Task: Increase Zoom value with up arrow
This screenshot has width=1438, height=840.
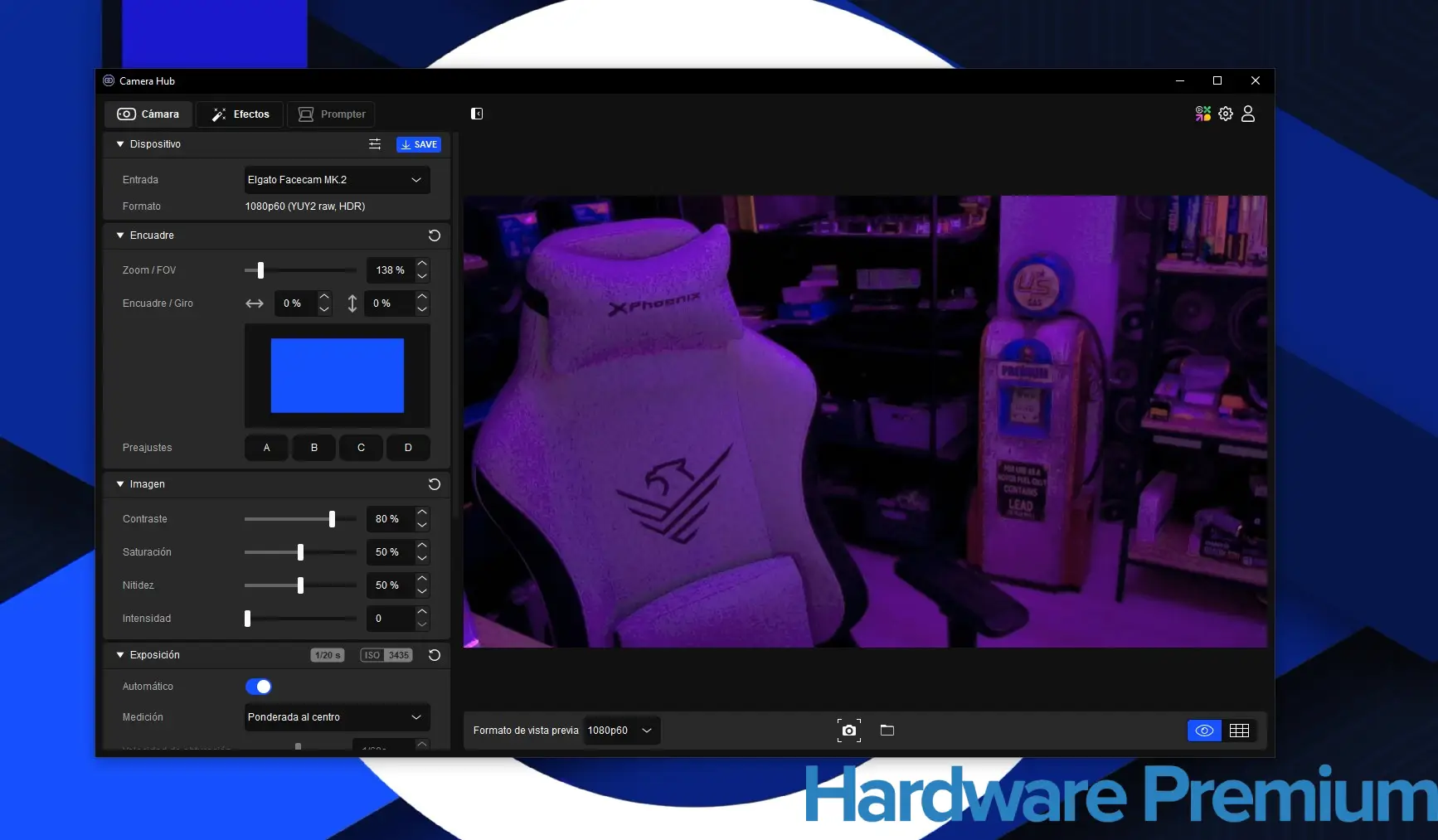Action: click(x=422, y=264)
